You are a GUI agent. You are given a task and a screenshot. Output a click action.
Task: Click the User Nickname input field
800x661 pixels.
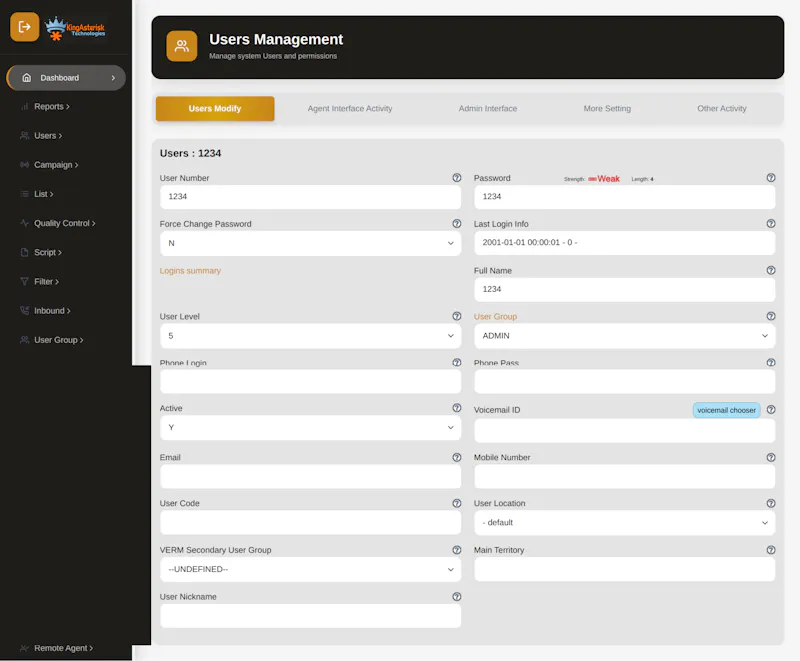(310, 616)
